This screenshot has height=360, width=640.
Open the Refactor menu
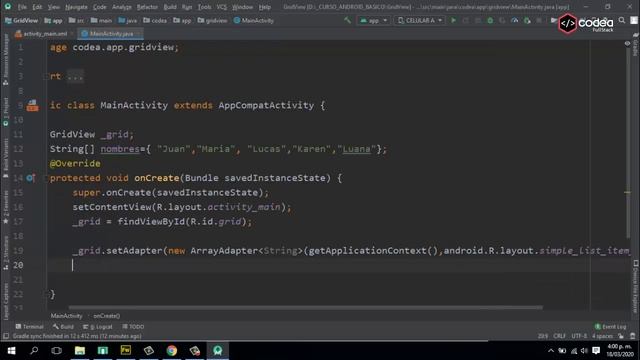point(147,7)
